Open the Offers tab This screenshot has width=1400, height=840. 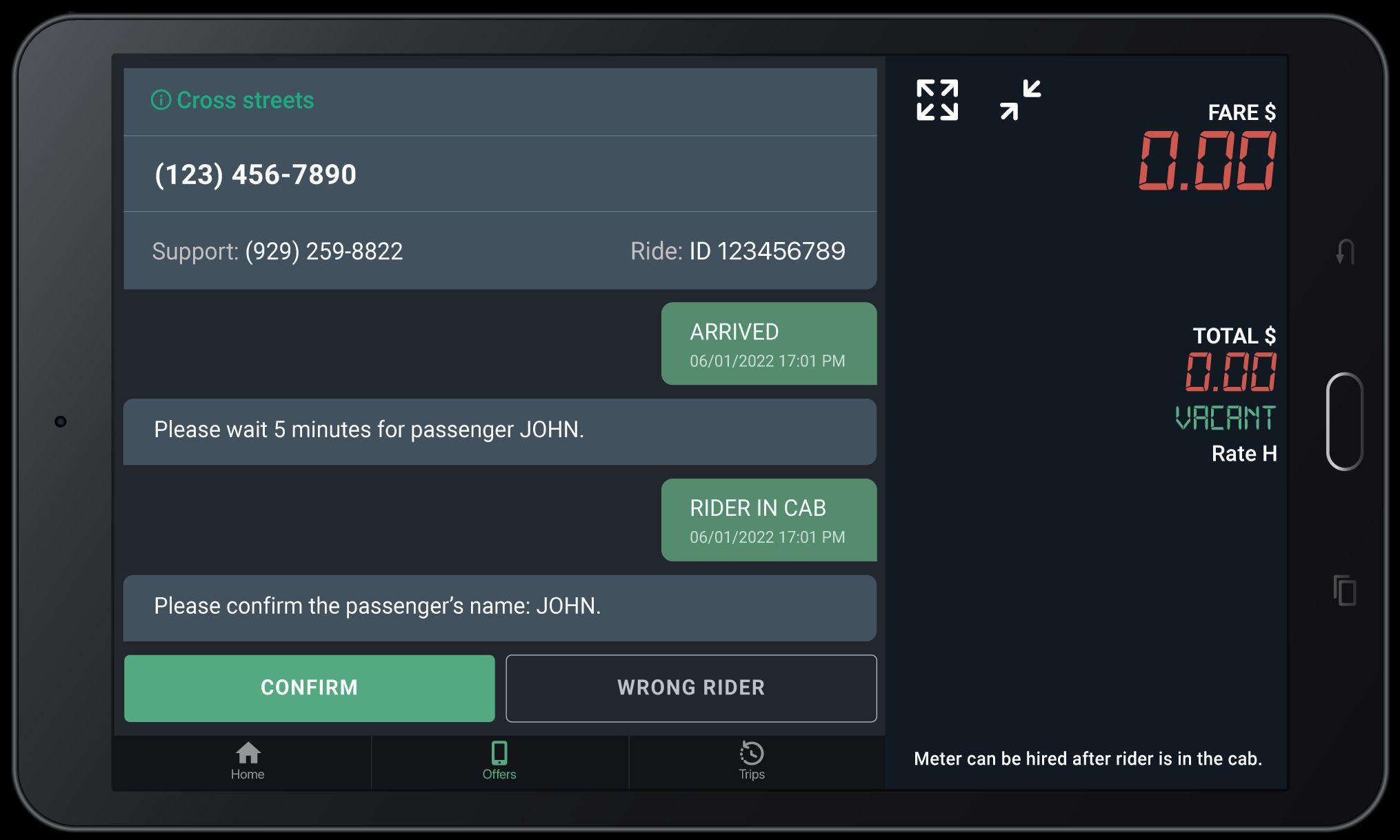[x=499, y=761]
